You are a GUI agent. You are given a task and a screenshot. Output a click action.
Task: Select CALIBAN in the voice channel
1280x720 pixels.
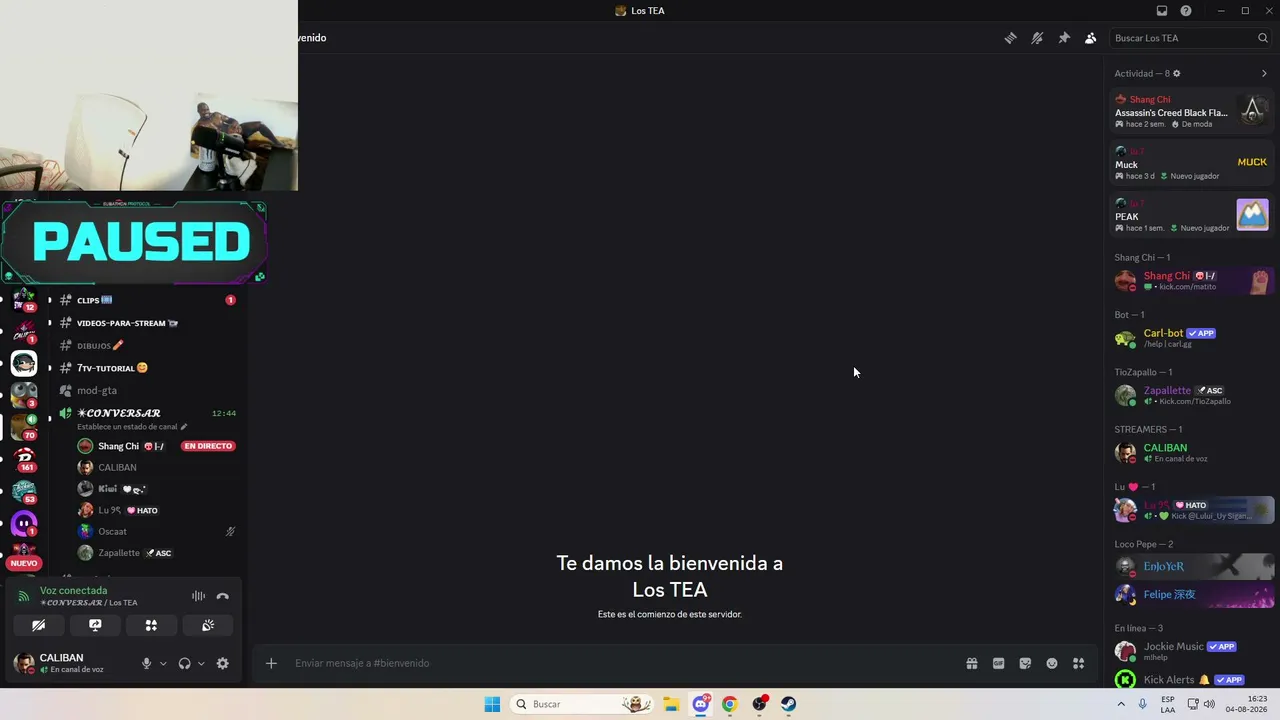(155, 467)
